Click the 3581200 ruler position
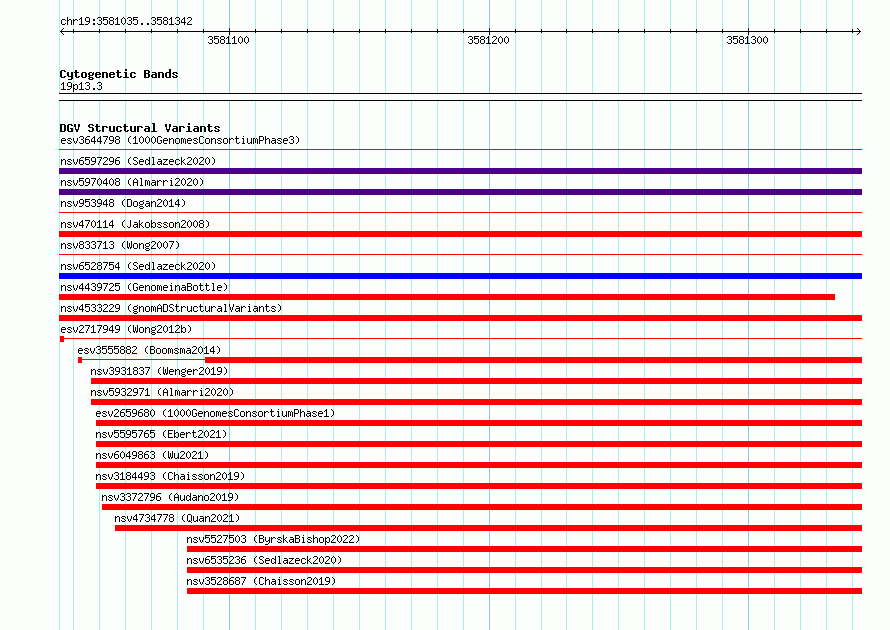 click(488, 40)
